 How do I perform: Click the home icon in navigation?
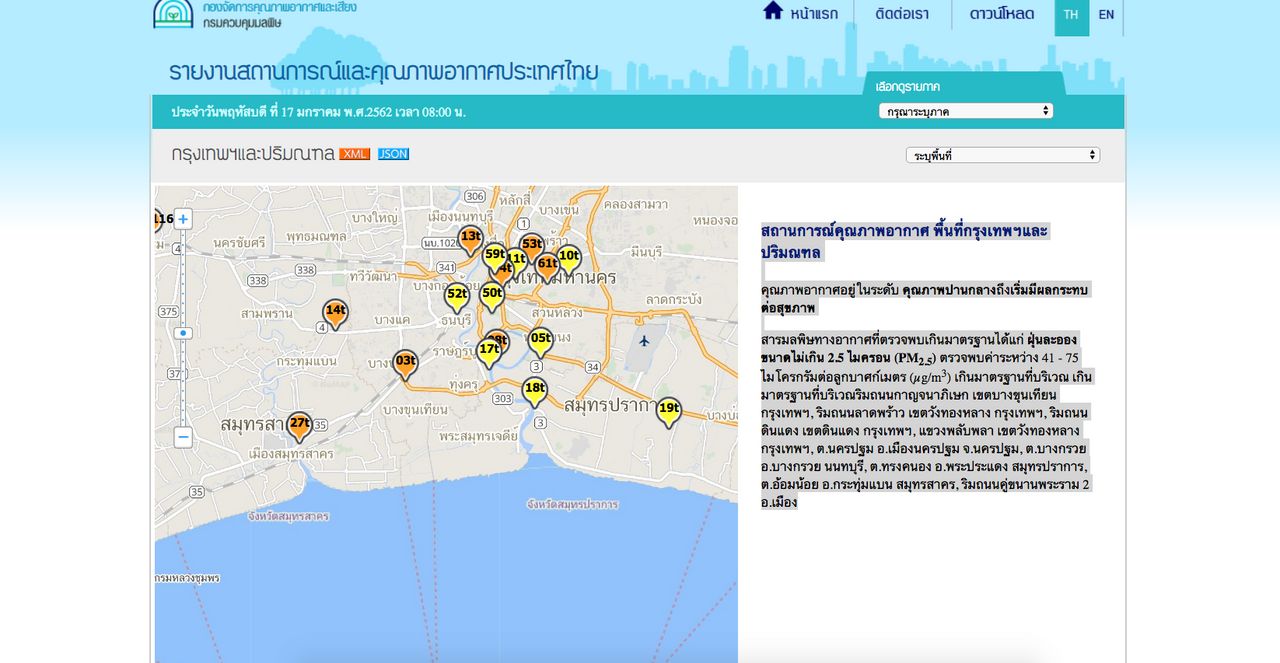coord(773,12)
